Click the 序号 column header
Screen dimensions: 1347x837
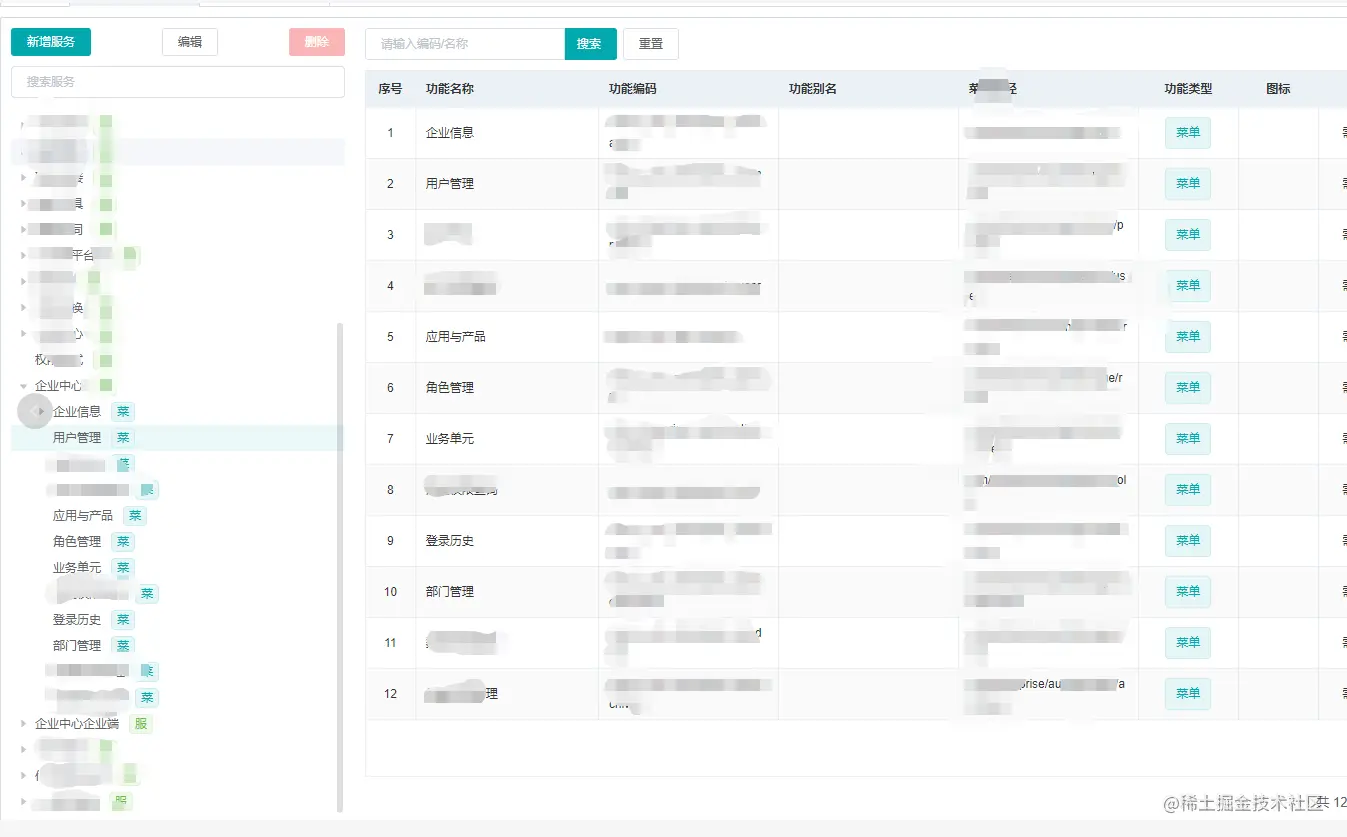pos(390,89)
